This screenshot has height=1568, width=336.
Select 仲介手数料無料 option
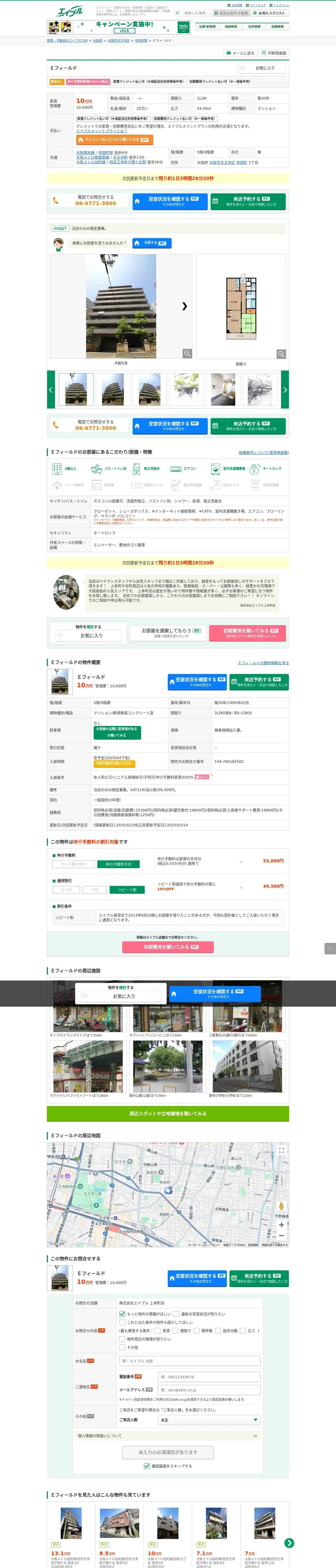point(73,864)
